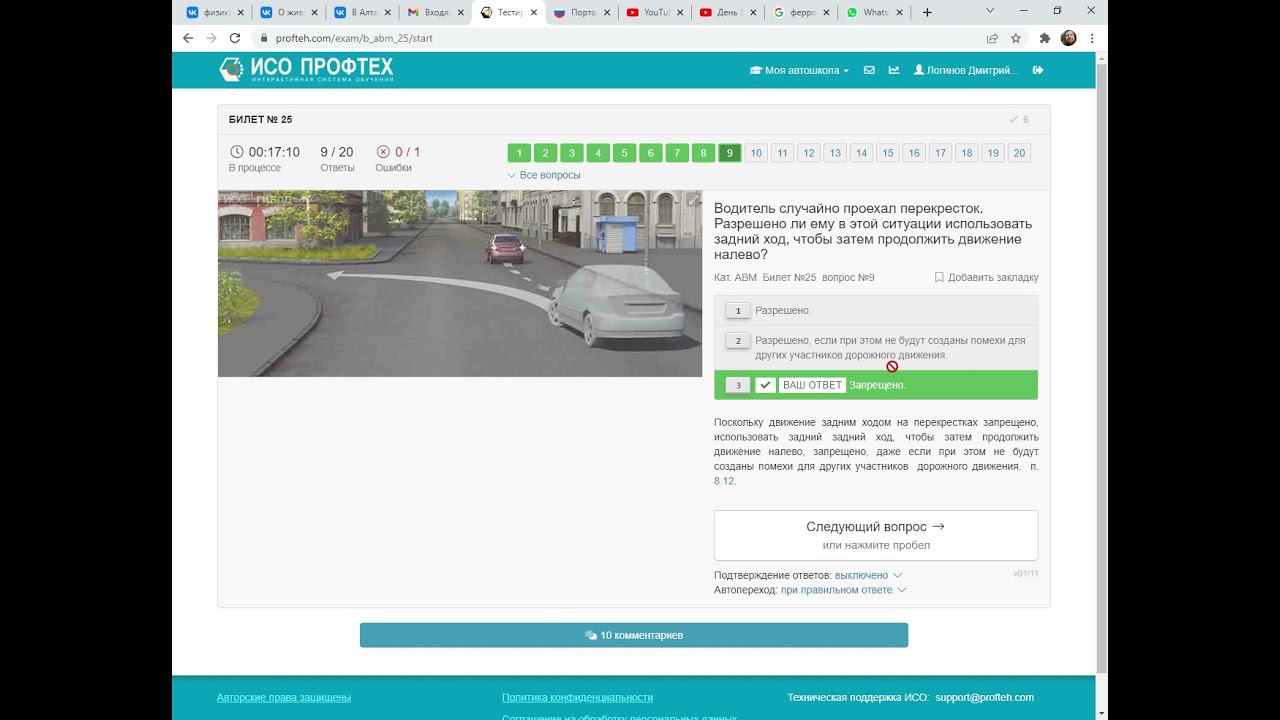1280x720 pixels.
Task: Open 'Политика конфиденциальности' link
Action: 577,697
